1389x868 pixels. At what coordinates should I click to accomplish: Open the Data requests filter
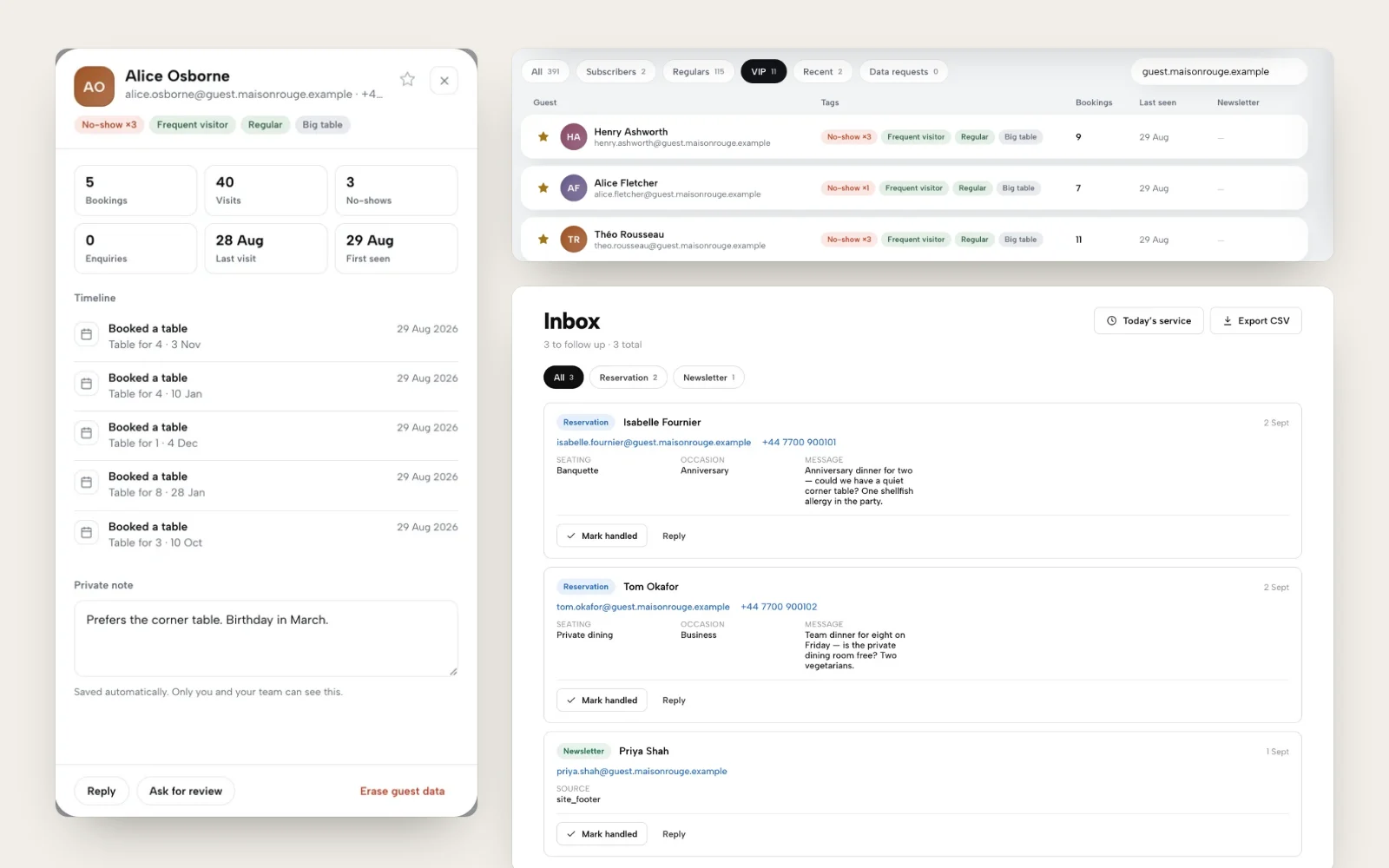[904, 72]
